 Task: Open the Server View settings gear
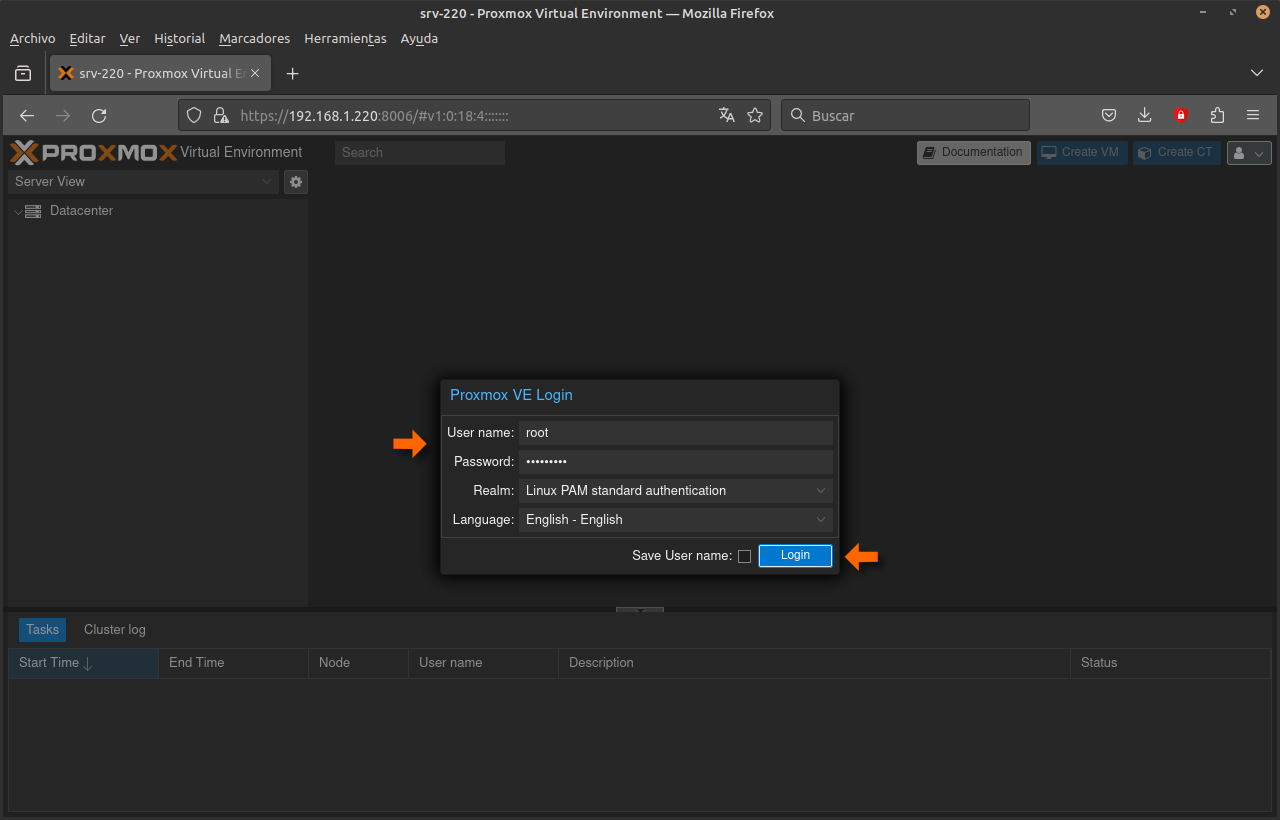point(295,182)
